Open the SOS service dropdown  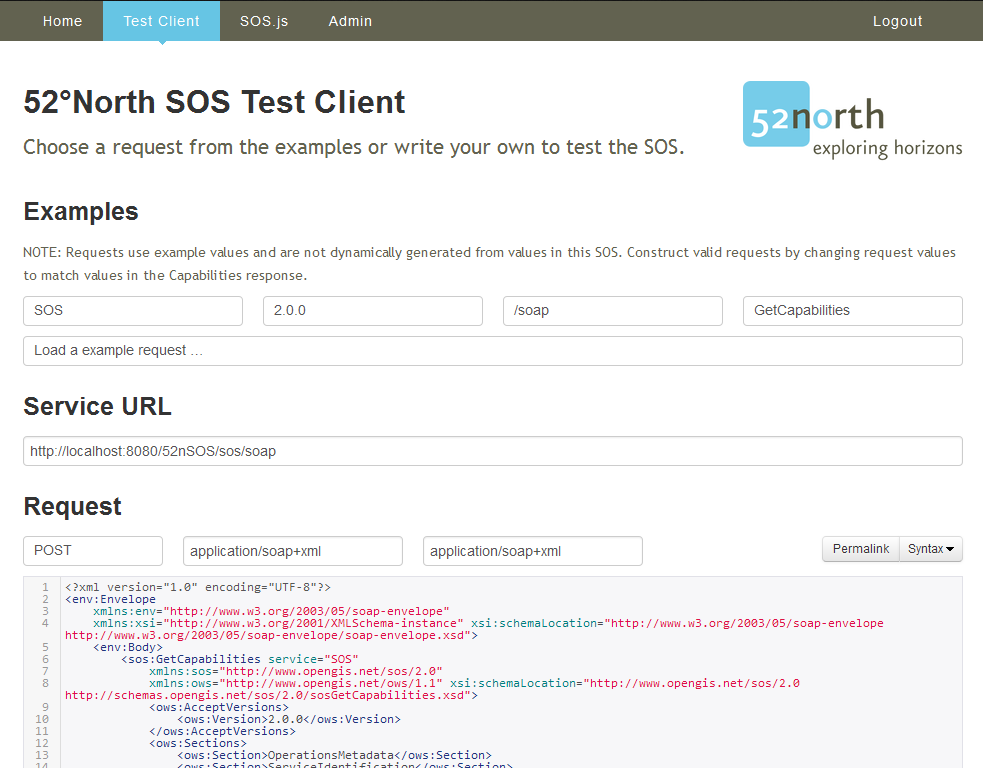click(x=133, y=311)
